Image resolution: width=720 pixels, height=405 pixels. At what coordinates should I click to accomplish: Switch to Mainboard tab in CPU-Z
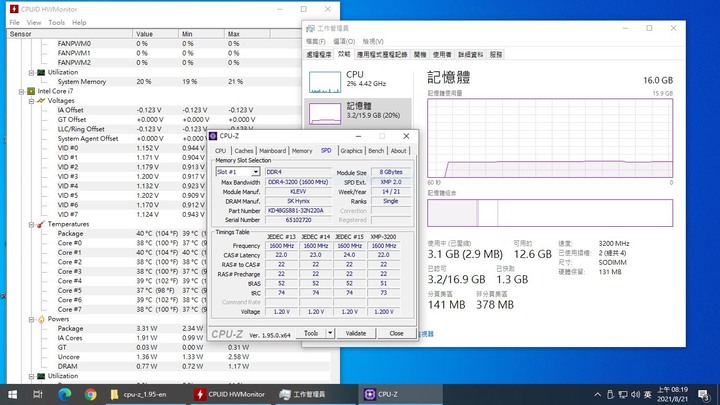[x=272, y=151]
